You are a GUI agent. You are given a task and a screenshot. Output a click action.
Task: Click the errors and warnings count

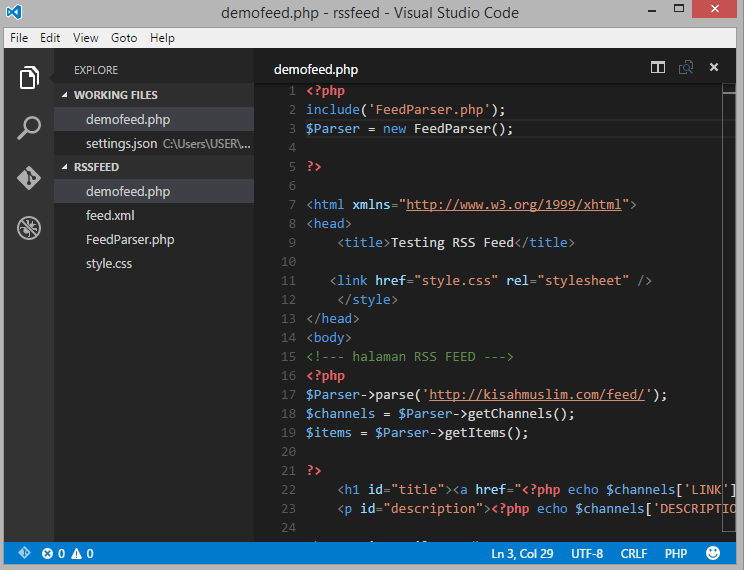pyautogui.click(x=68, y=553)
